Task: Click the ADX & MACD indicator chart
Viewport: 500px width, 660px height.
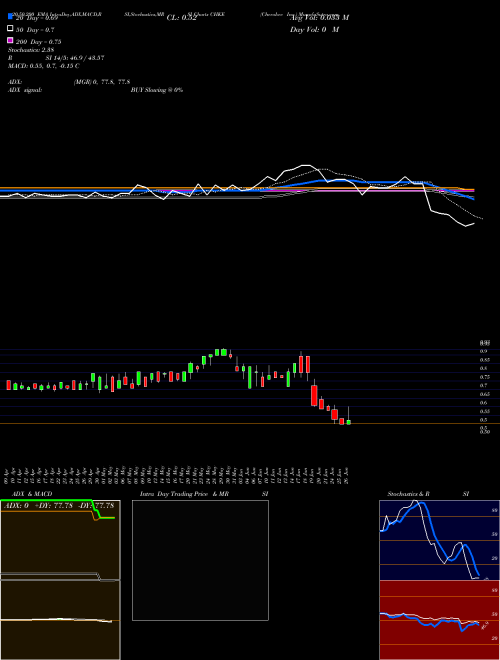Action: (x=60, y=579)
